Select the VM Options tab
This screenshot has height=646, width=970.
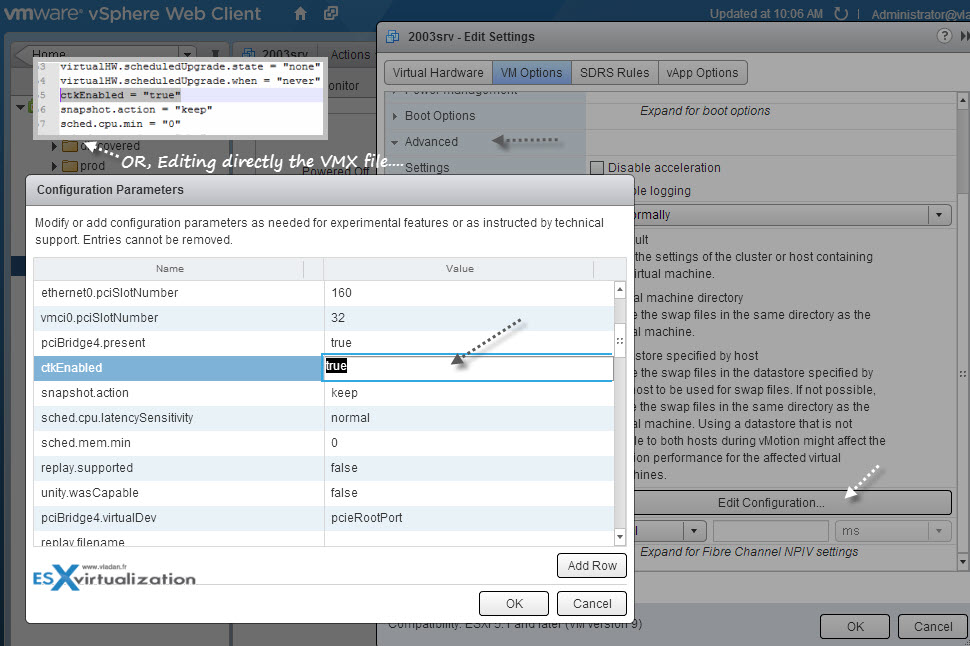(x=531, y=72)
